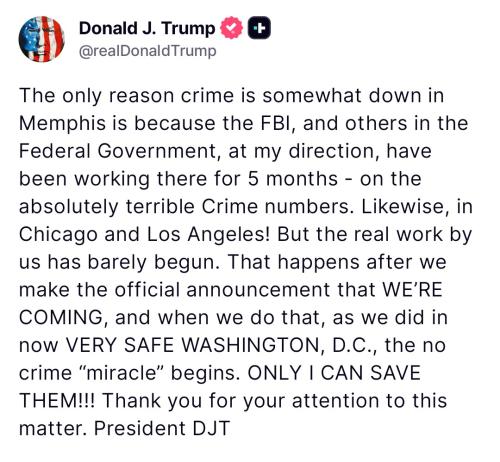500x462 pixels.
Task: Click the red verified checkmark badge
Action: coord(232,28)
